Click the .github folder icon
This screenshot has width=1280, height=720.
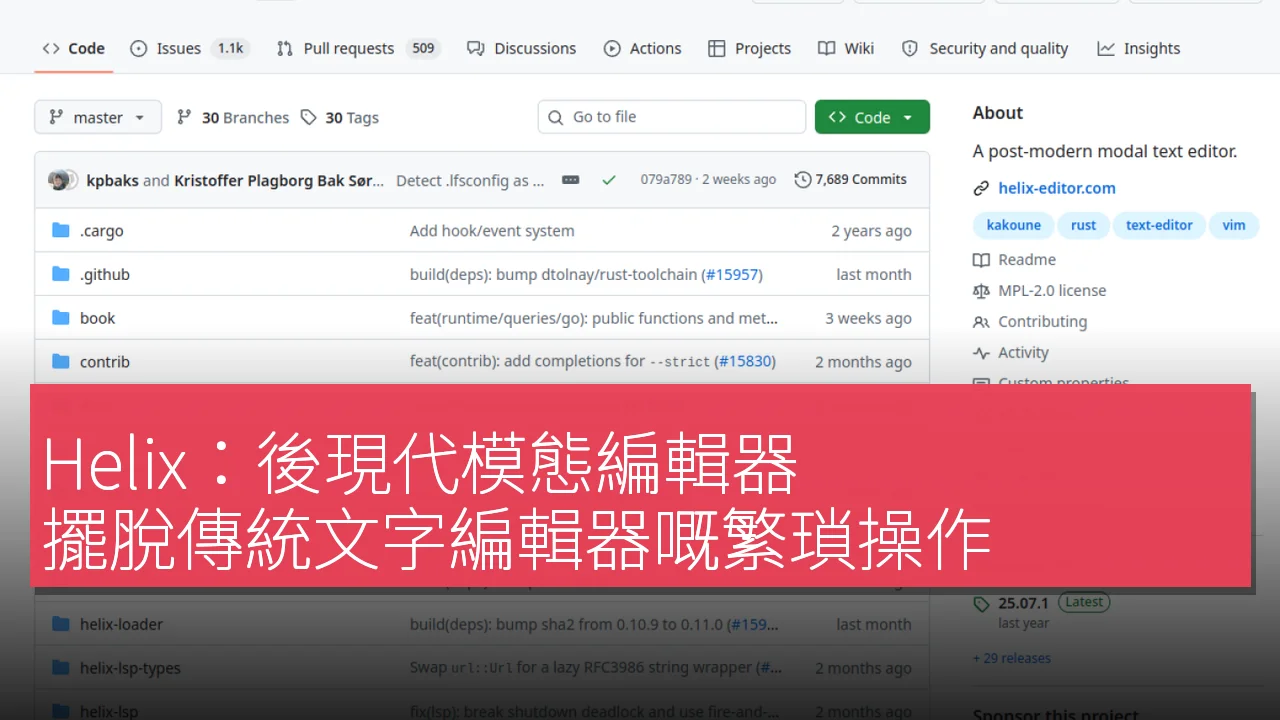click(61, 274)
